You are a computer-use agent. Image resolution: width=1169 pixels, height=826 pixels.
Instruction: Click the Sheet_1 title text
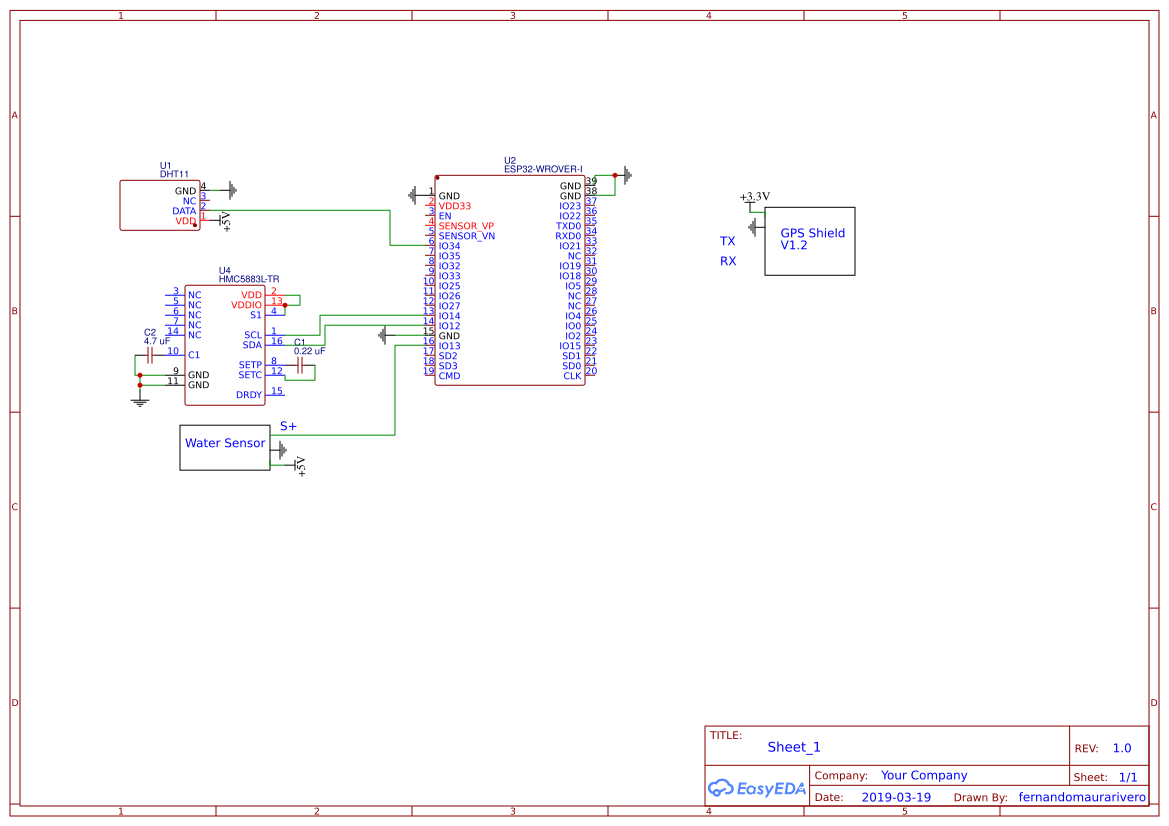(794, 747)
